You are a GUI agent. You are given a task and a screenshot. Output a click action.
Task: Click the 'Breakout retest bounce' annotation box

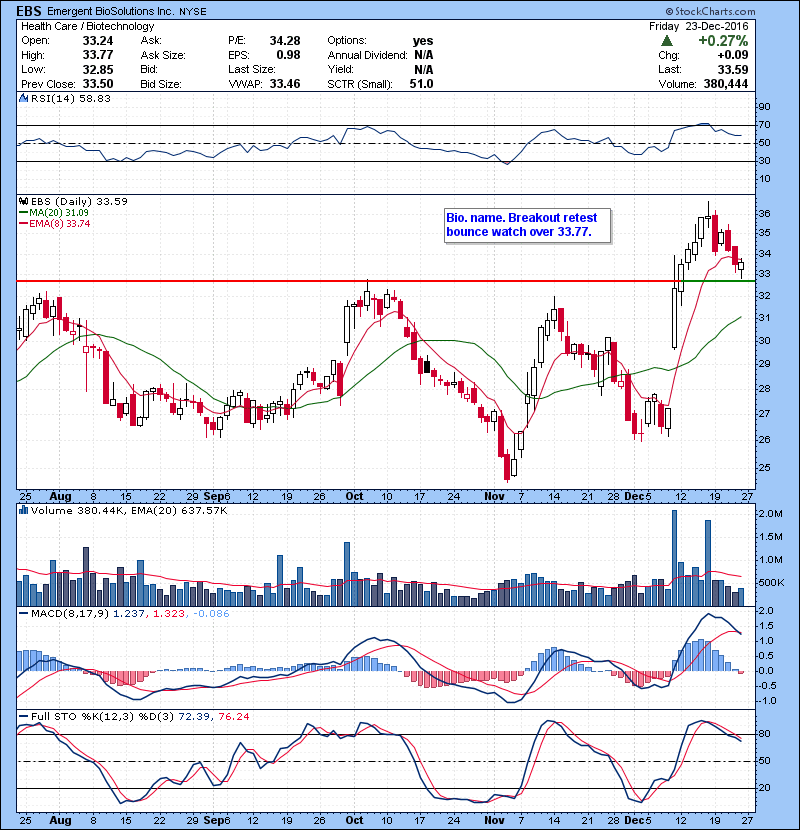[x=528, y=225]
